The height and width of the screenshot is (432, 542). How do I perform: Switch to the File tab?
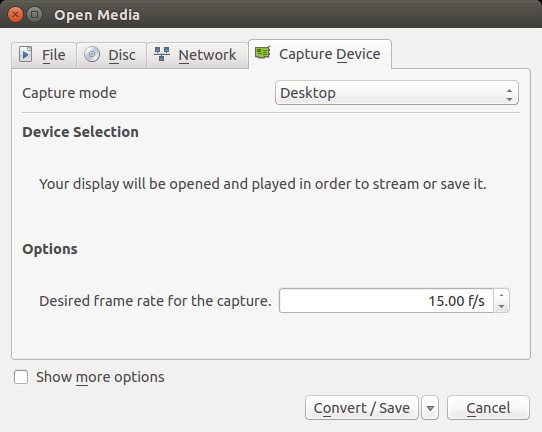click(44, 55)
